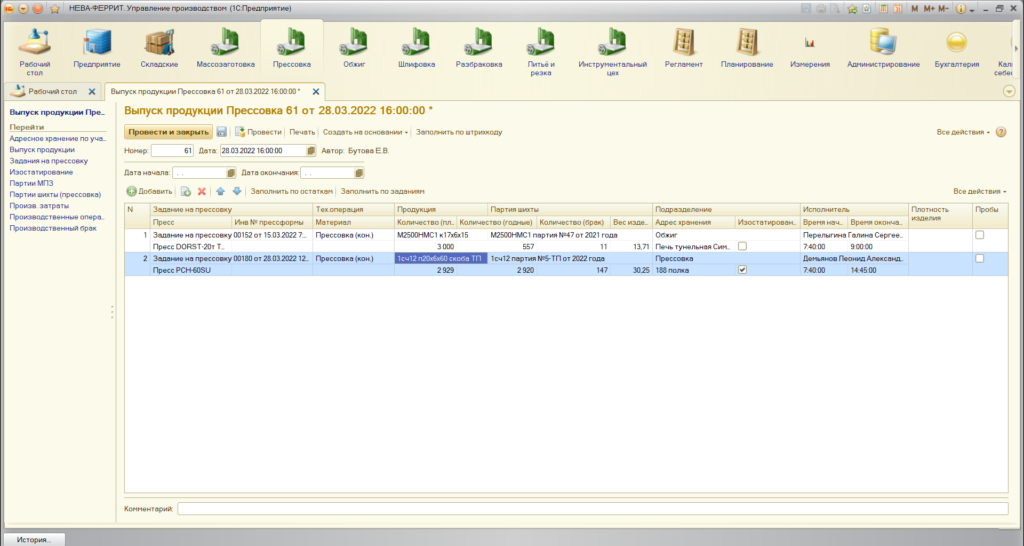The image size is (1024, 546).
Task: Open the Разбраковка section
Action: [479, 49]
